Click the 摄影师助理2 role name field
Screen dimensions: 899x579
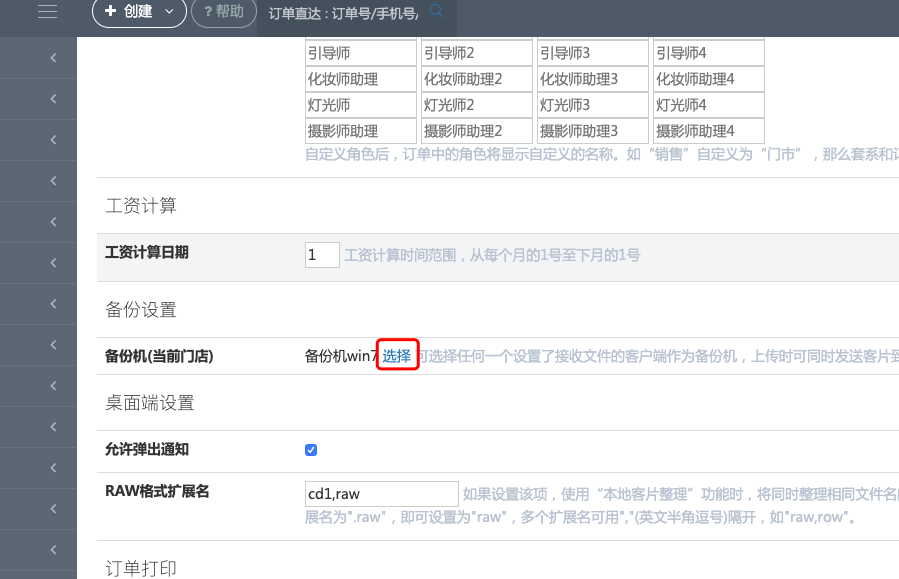point(477,131)
